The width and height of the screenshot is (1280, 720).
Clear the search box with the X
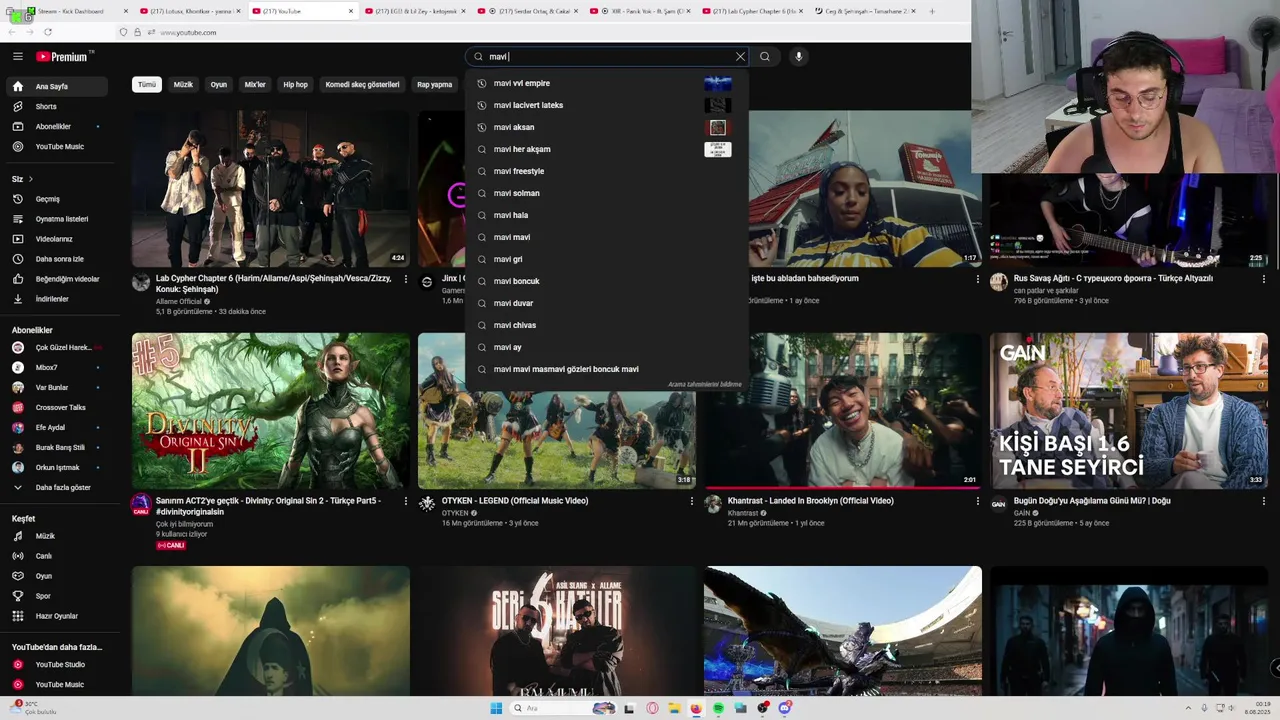[x=740, y=57]
